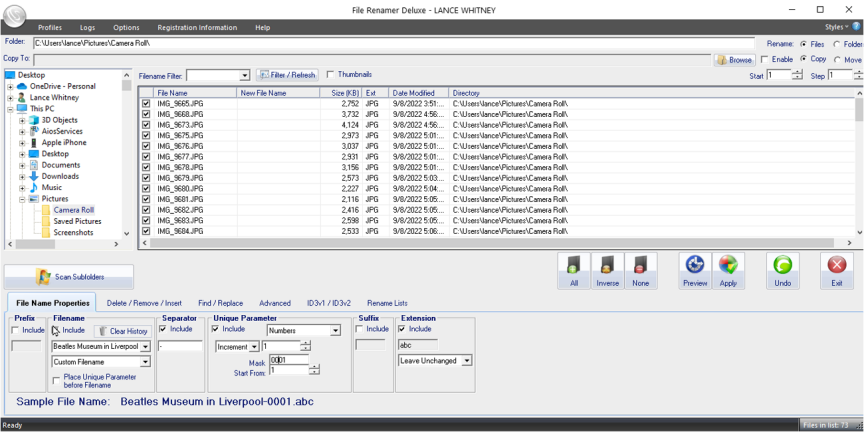Scan Subfolders in selected folder
The height and width of the screenshot is (432, 864).
pos(69,276)
